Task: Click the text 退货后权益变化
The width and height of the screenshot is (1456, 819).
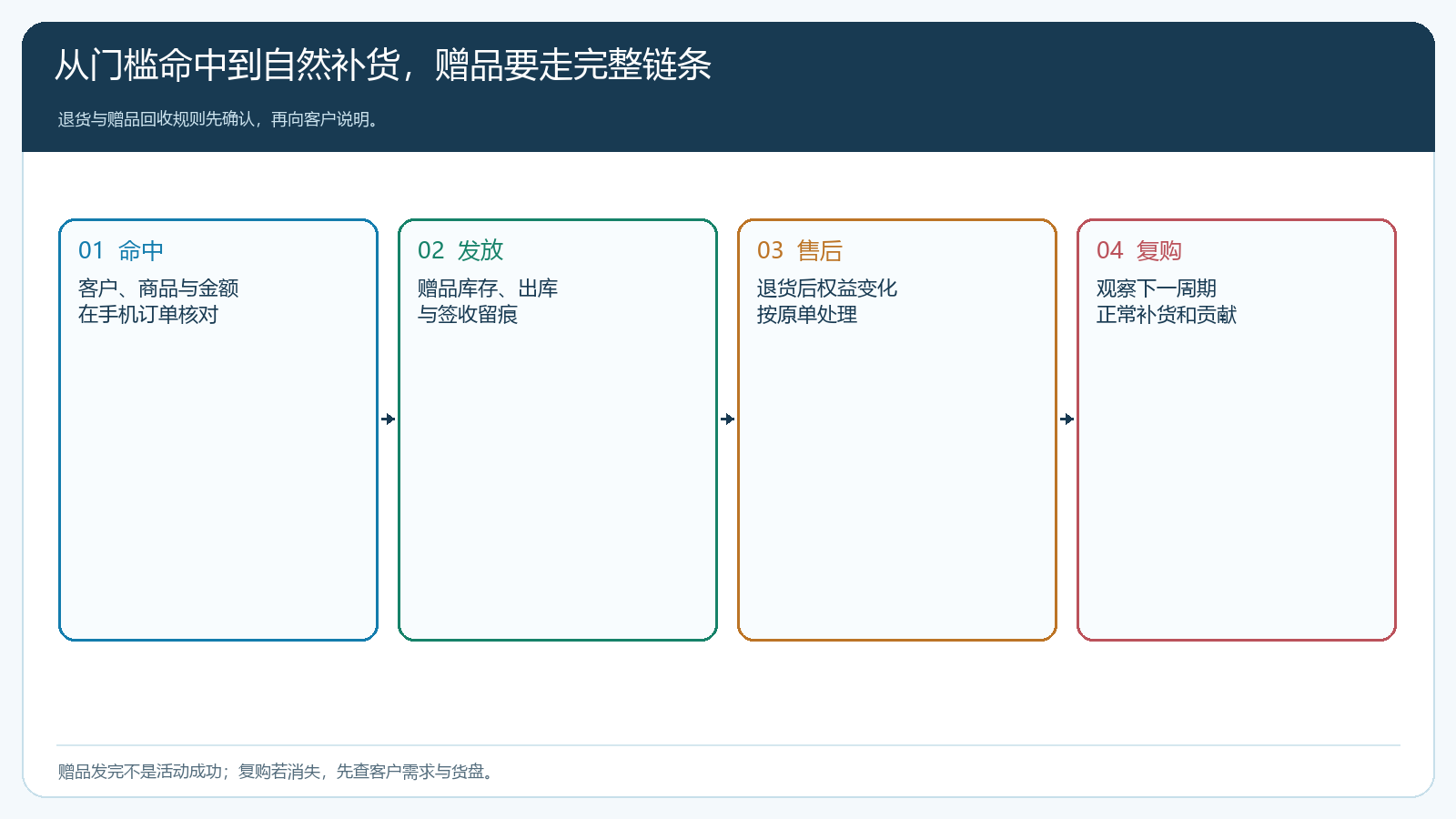Action: coord(827,288)
